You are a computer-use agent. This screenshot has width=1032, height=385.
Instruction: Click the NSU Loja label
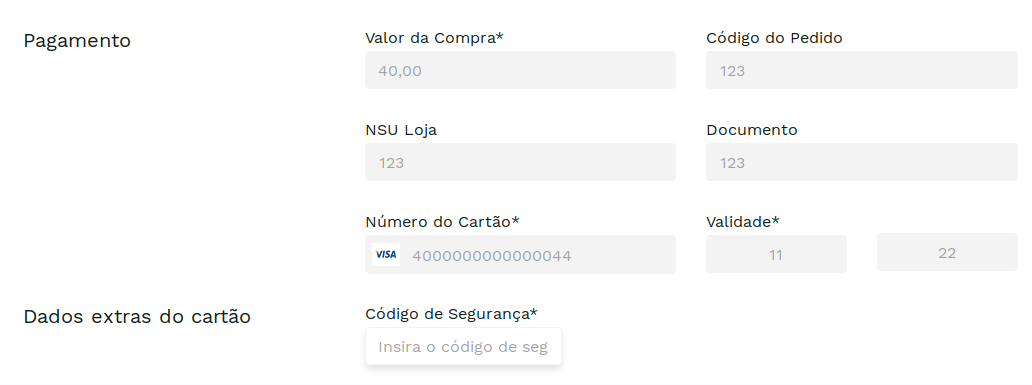(401, 130)
